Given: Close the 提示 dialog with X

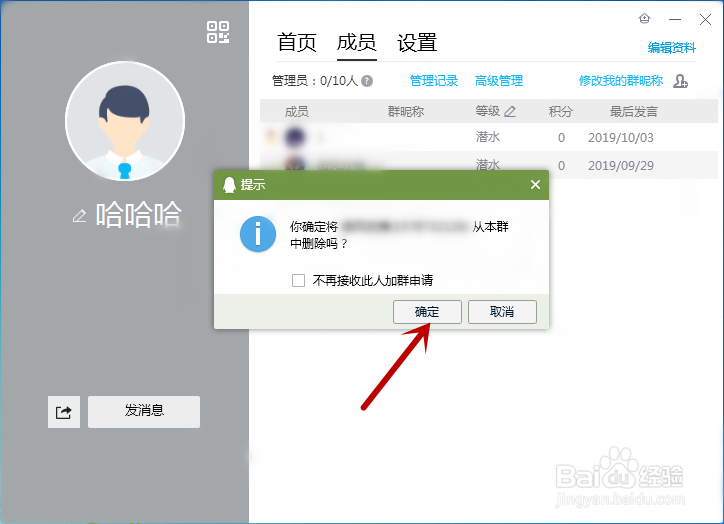Looking at the screenshot, I should 535,185.
